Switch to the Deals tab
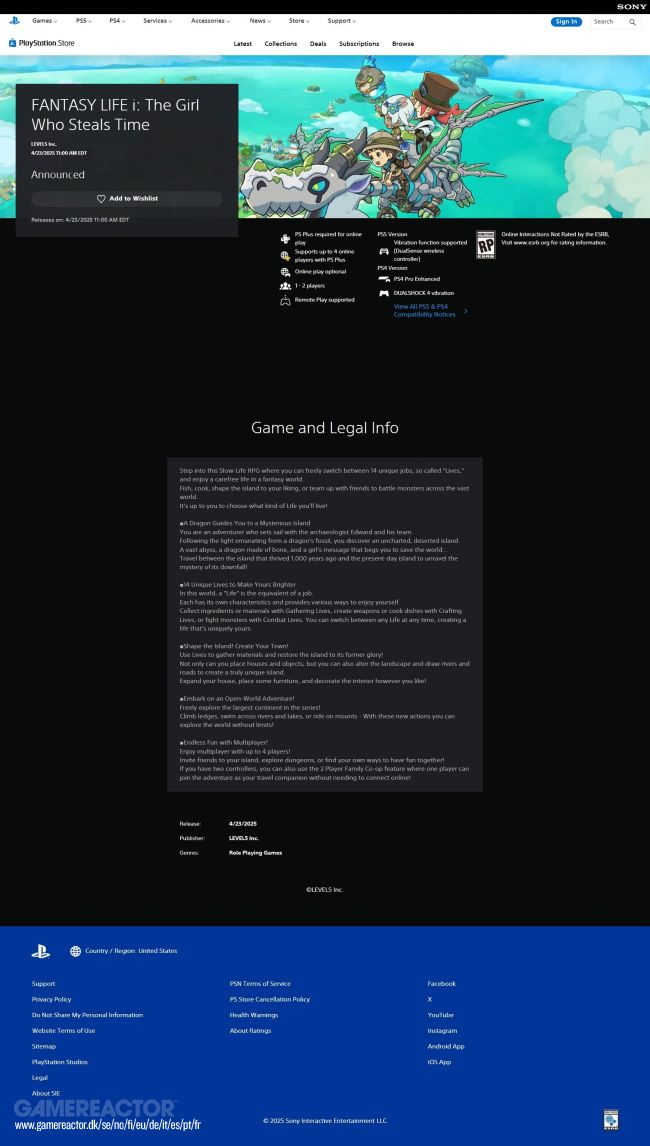Image resolution: width=650 pixels, height=1146 pixels. pos(318,44)
